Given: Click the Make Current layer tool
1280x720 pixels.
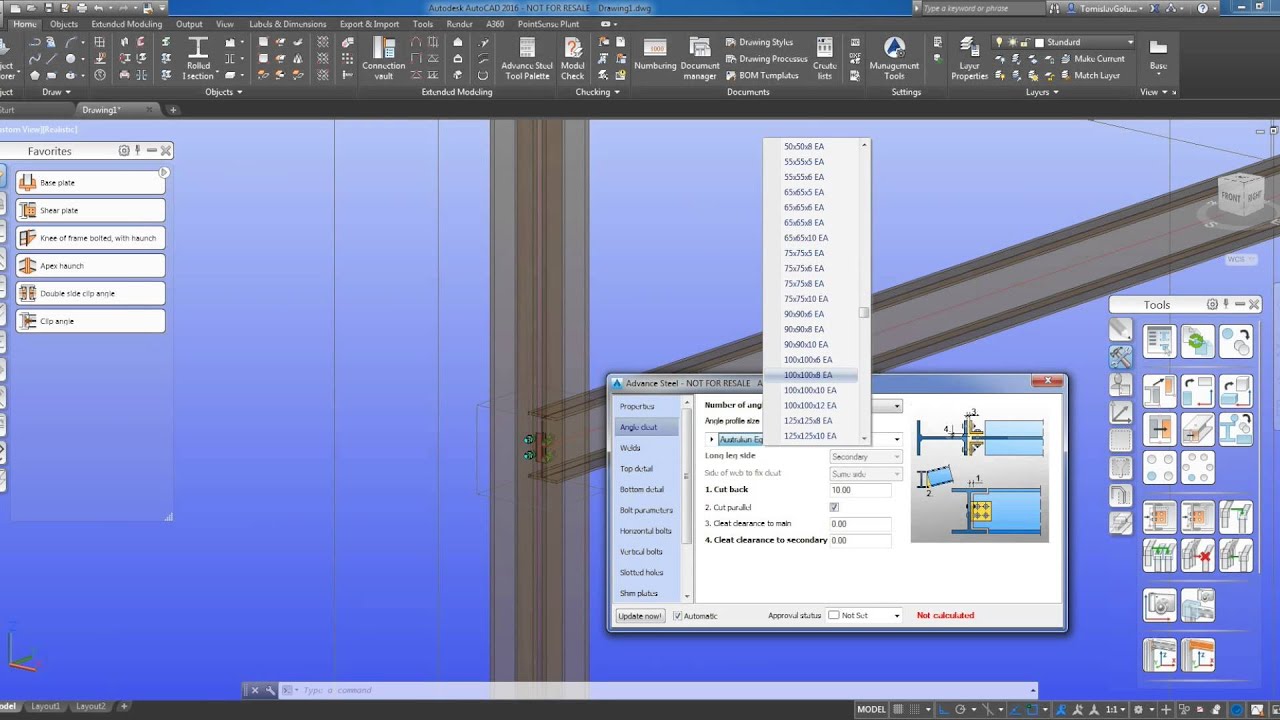Looking at the screenshot, I should pyautogui.click(x=1090, y=59).
